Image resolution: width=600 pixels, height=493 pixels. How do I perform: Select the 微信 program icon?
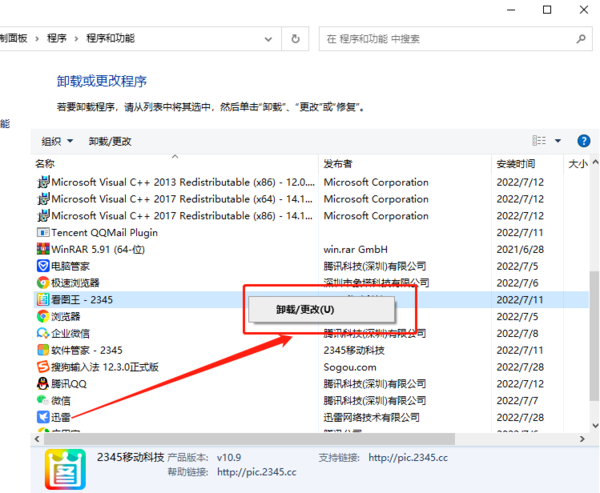click(x=43, y=400)
